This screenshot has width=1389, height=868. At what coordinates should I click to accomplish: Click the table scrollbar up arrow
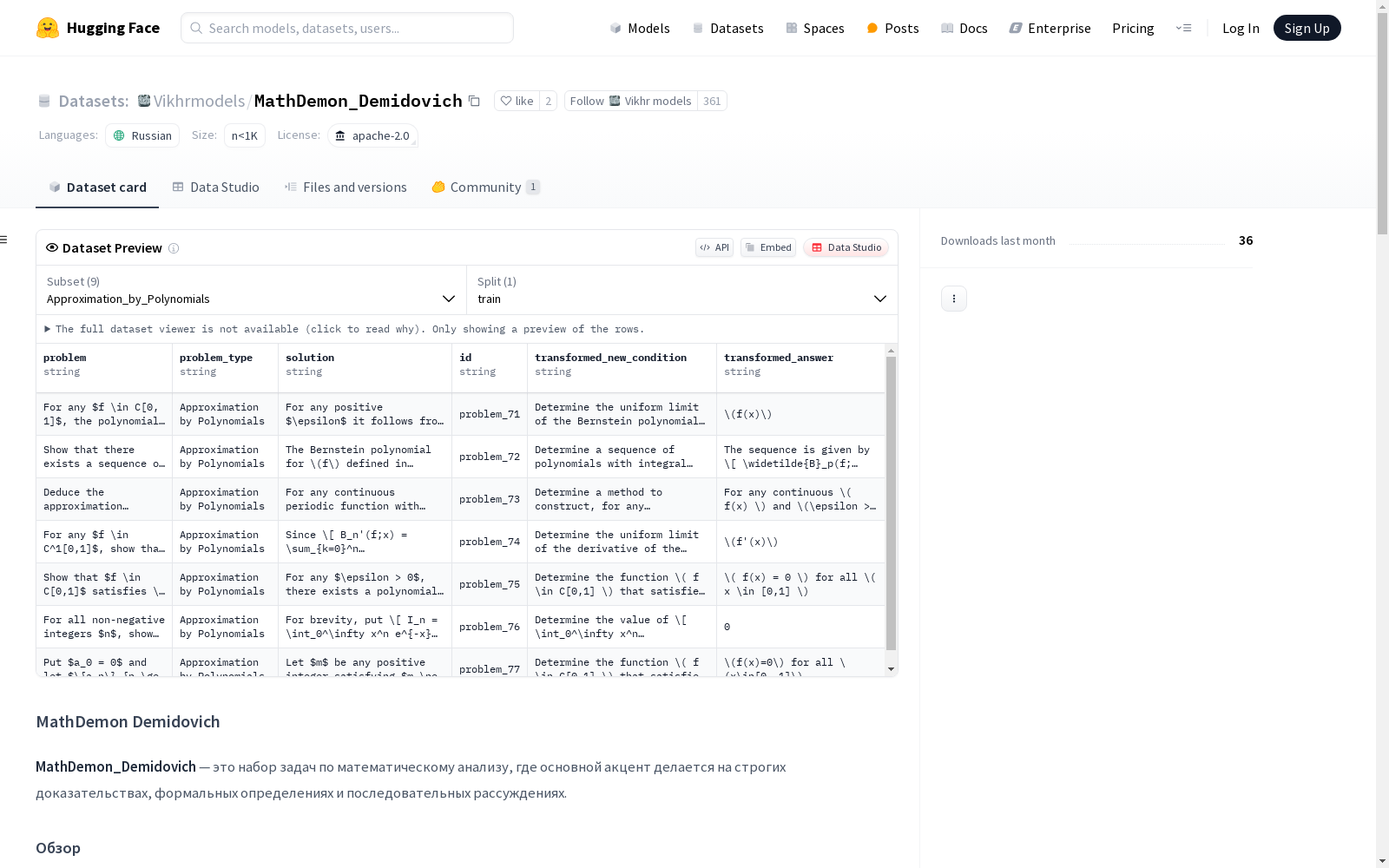(891, 351)
